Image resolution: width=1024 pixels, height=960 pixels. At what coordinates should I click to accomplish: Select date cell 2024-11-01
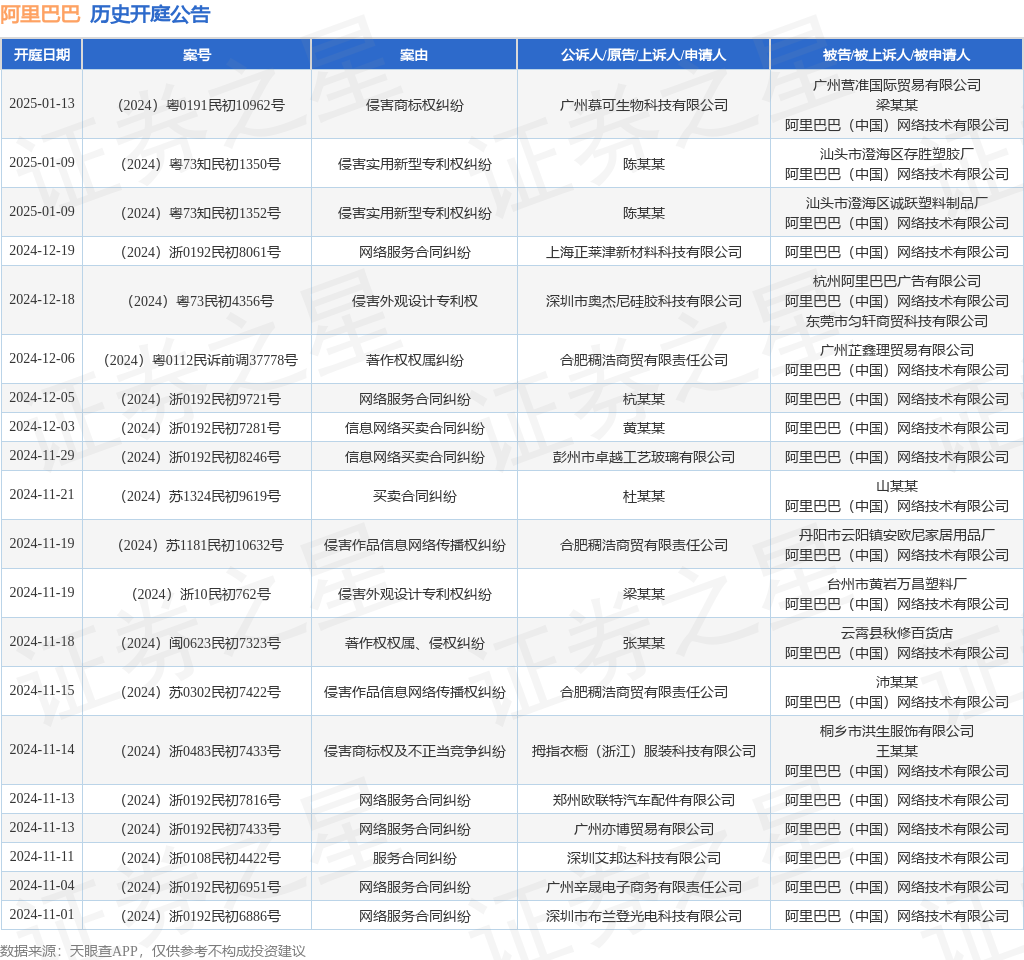42,914
